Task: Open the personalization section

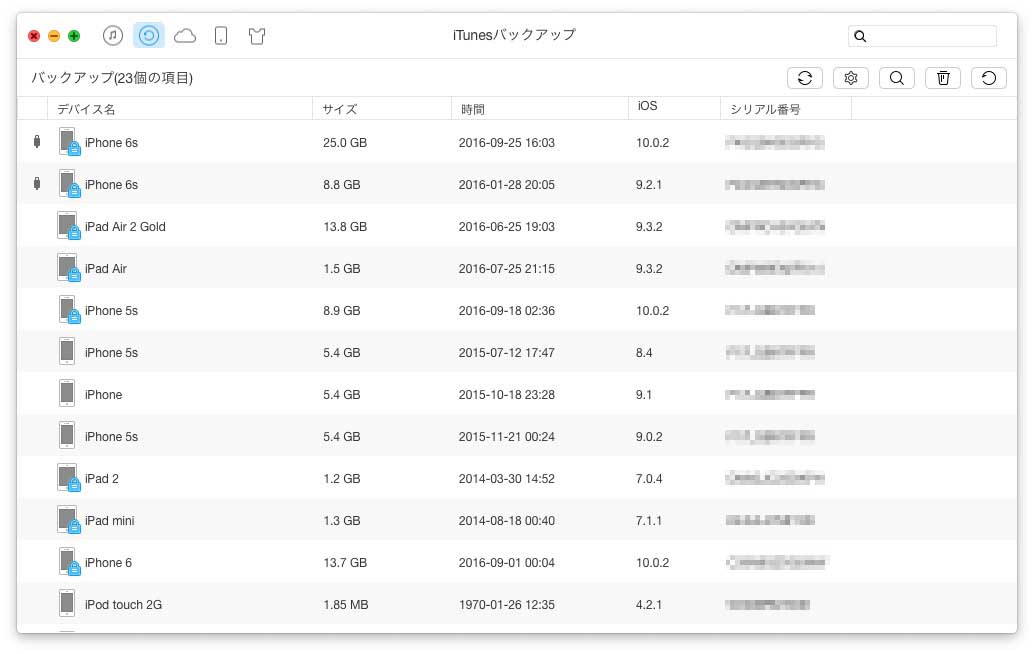Action: coord(257,35)
